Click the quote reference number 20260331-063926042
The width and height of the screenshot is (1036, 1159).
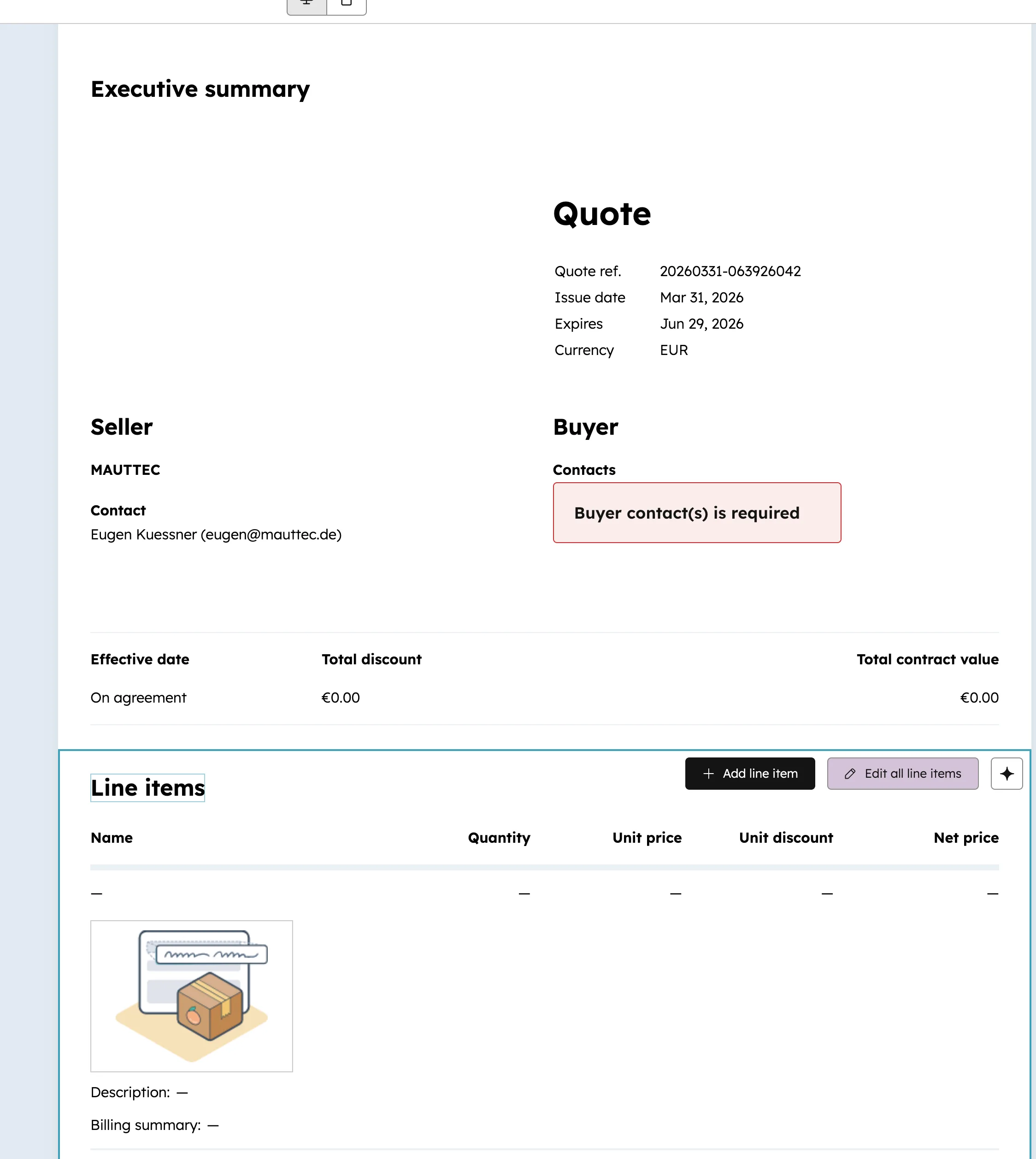coord(731,271)
